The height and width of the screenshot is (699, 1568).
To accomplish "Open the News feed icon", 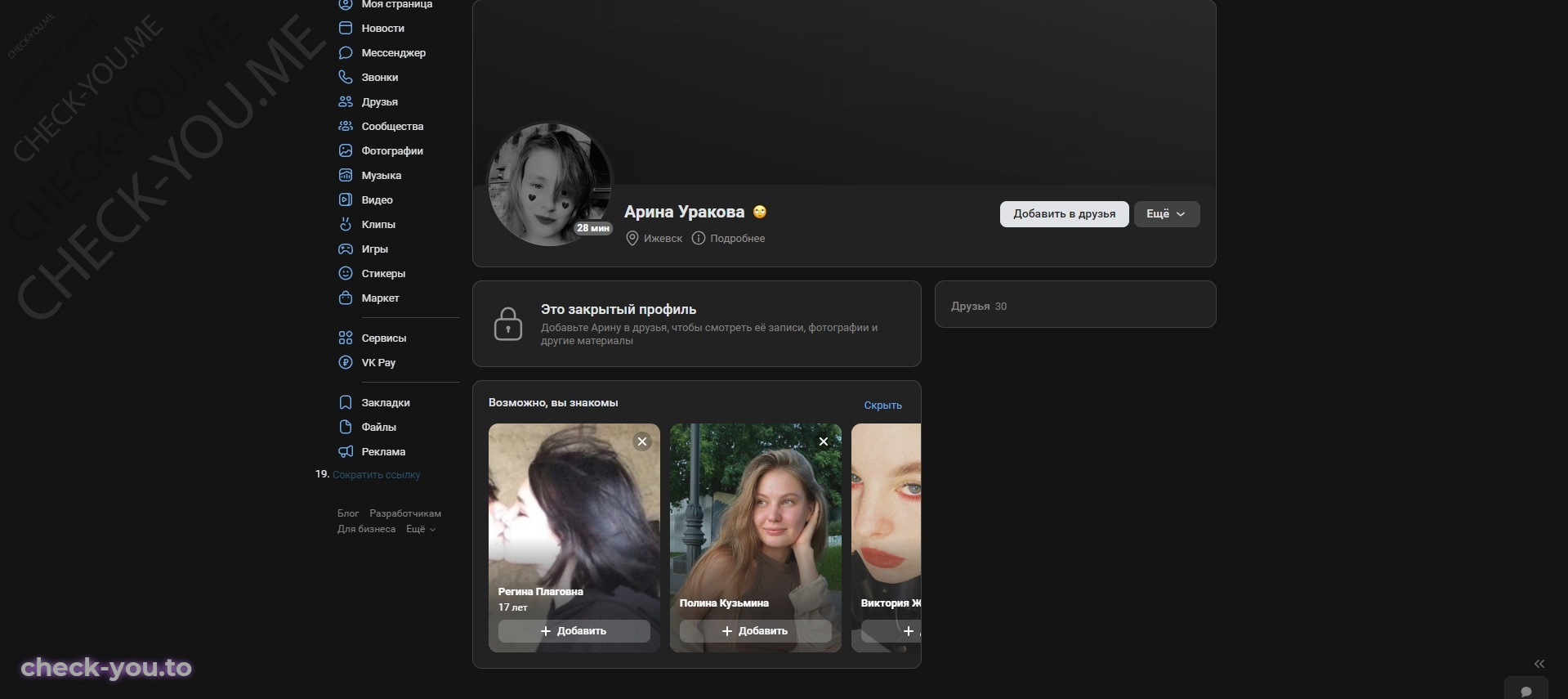I will point(346,28).
